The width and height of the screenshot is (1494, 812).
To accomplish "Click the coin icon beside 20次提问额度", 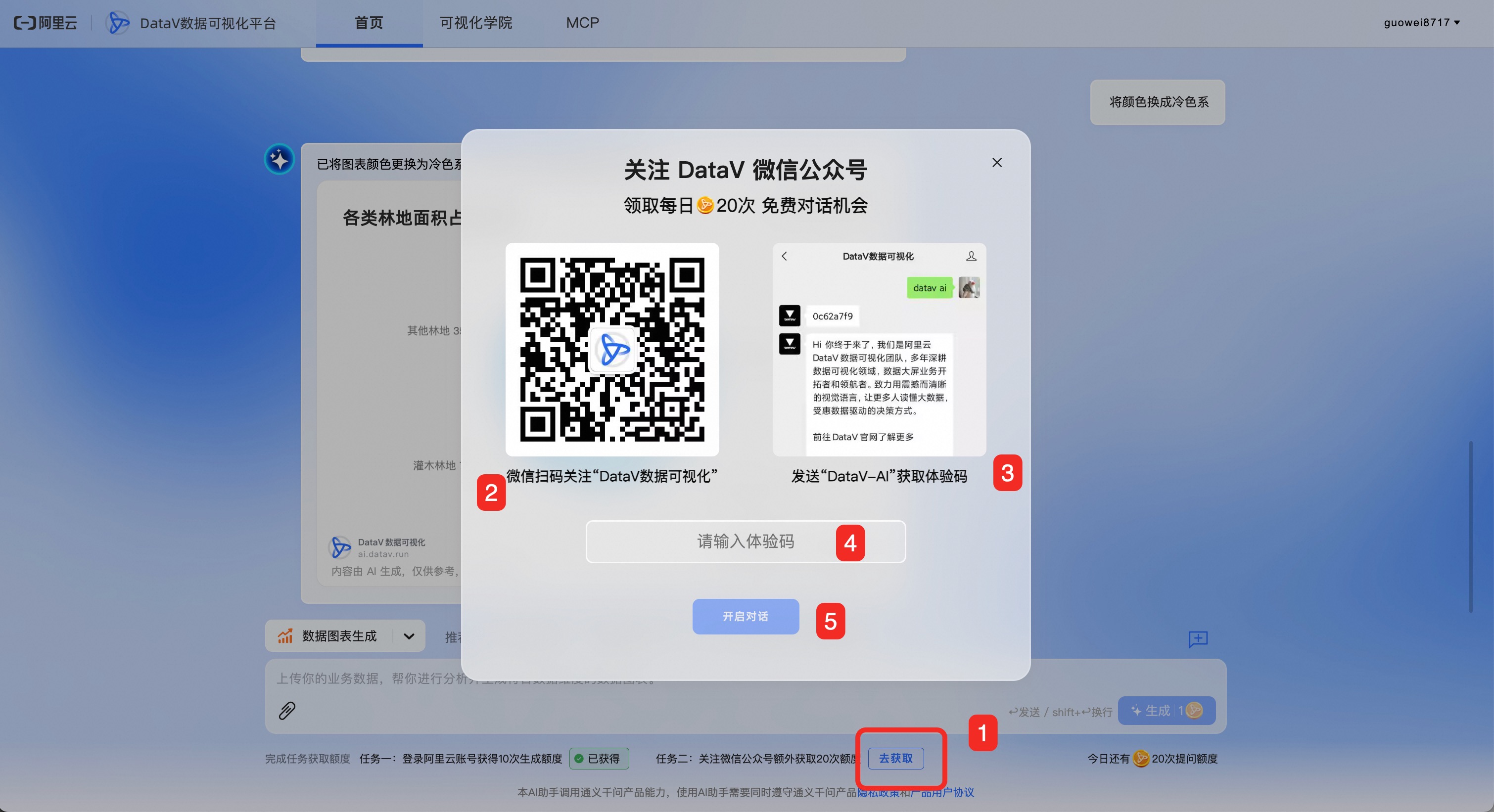I will [x=1141, y=758].
